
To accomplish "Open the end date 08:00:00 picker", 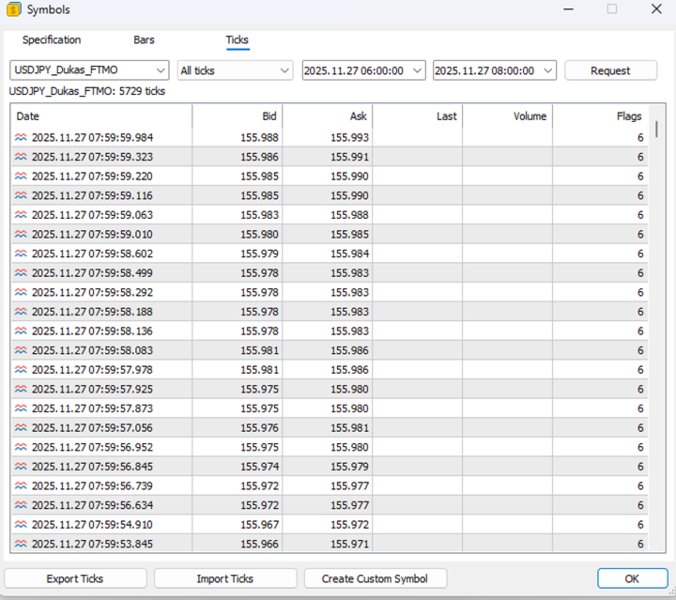I will pyautogui.click(x=494, y=70).
